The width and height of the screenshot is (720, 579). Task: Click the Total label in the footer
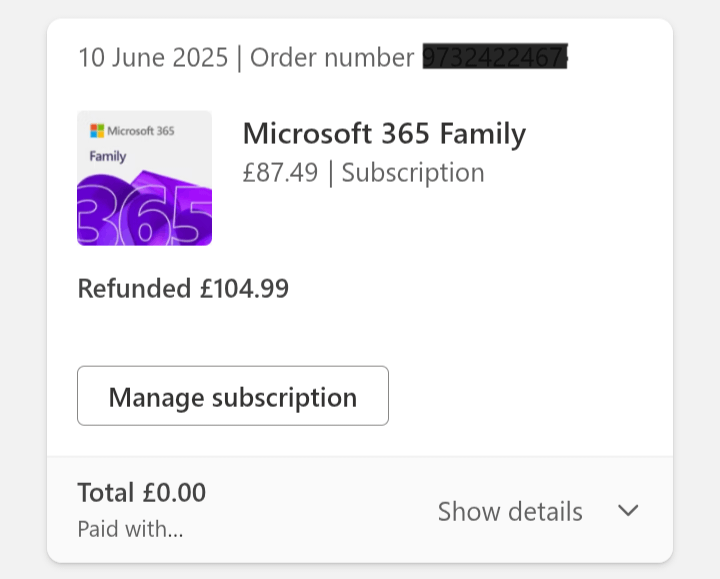point(105,492)
